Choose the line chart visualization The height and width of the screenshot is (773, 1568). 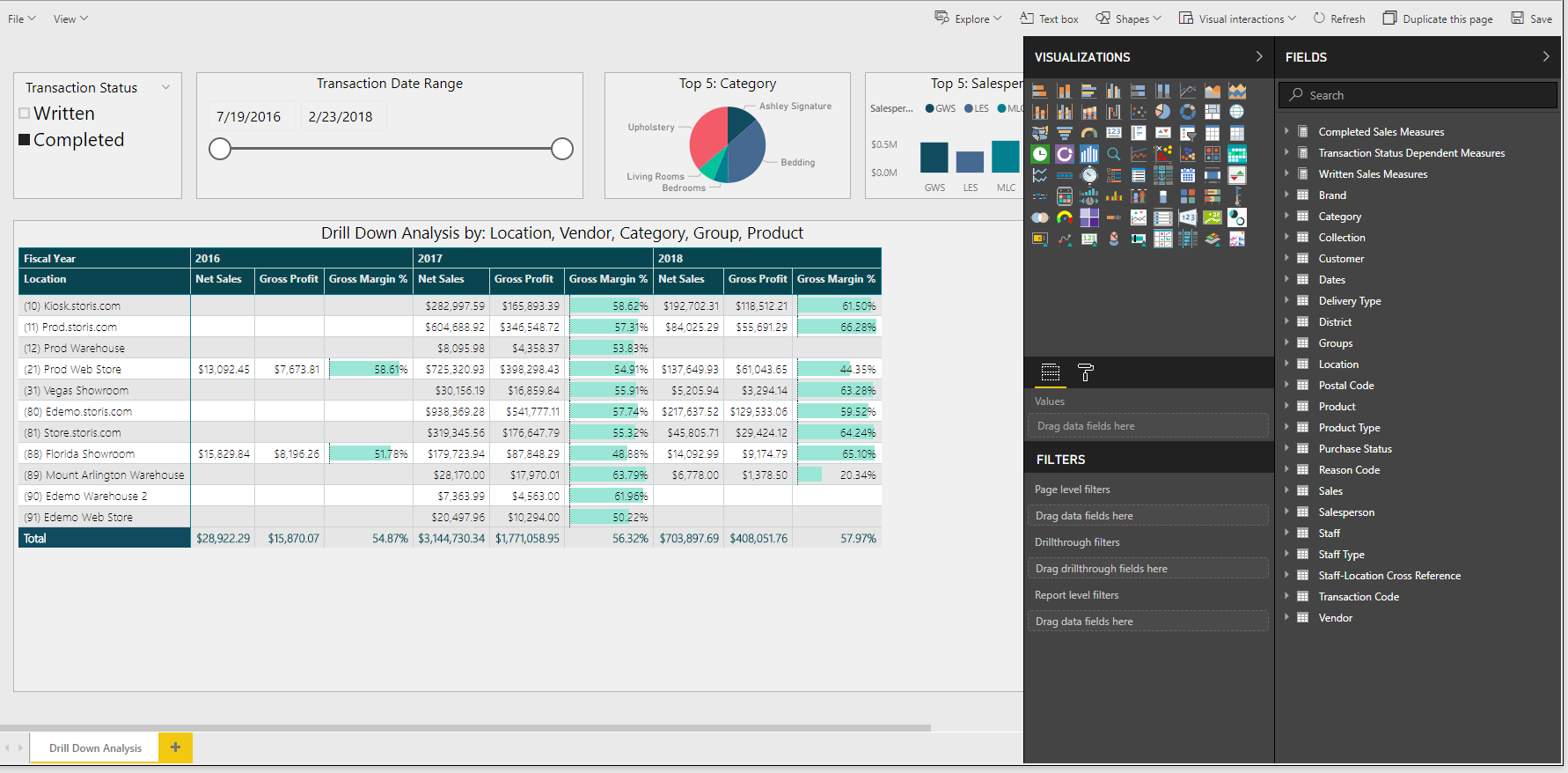[1188, 91]
